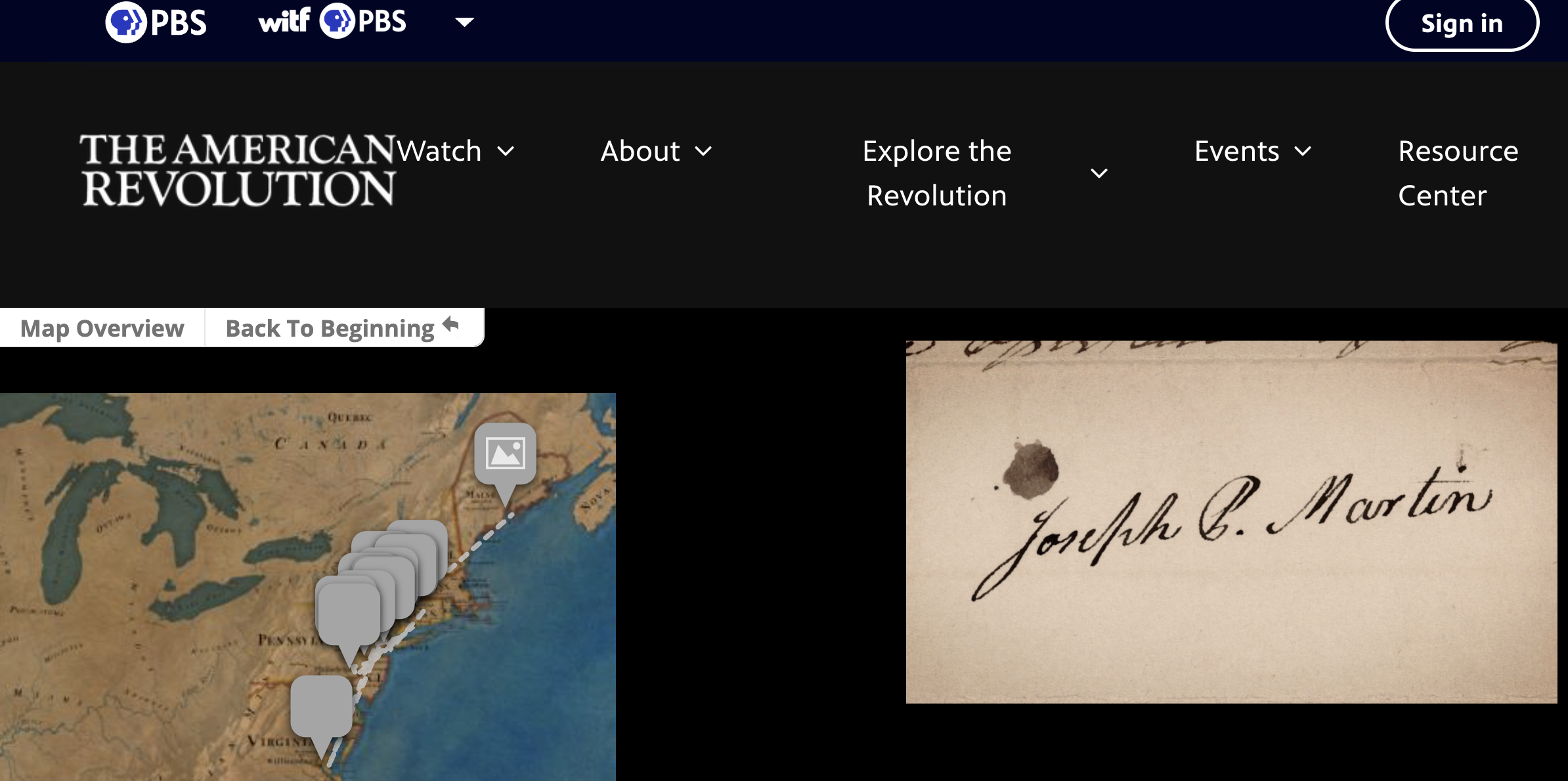Open the WITF PBS station logo
Screen dimensions: 1568x781
click(332, 21)
